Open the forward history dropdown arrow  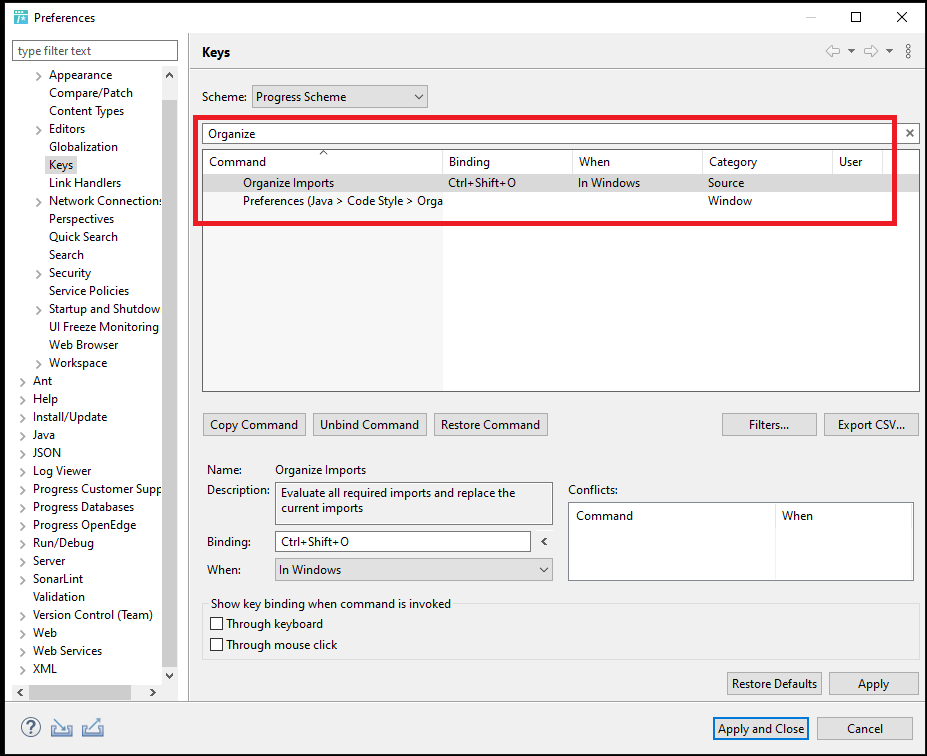(889, 51)
